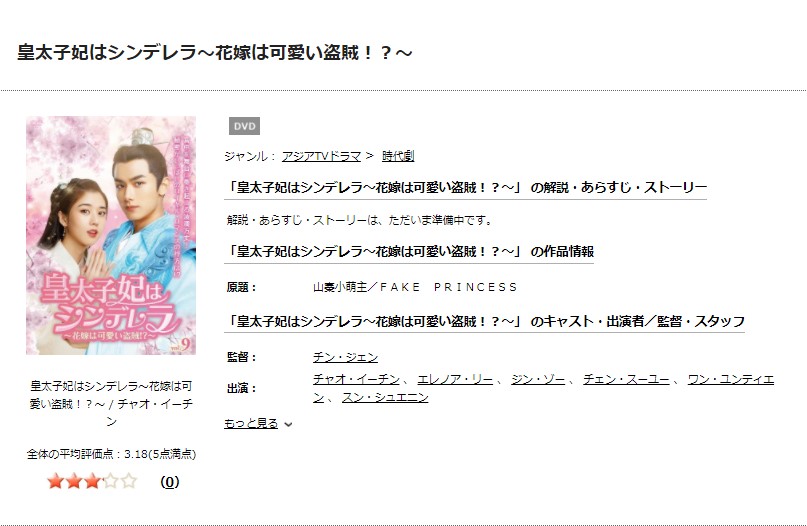Click the fourth empty rating star

[111, 481]
